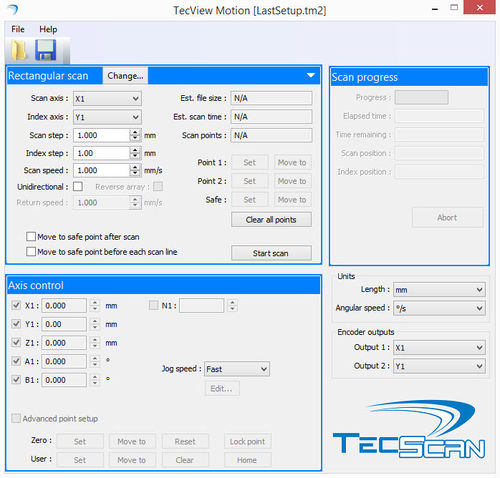This screenshot has width=500, height=478.
Task: Save setup with floppy disk icon
Action: click(45, 50)
